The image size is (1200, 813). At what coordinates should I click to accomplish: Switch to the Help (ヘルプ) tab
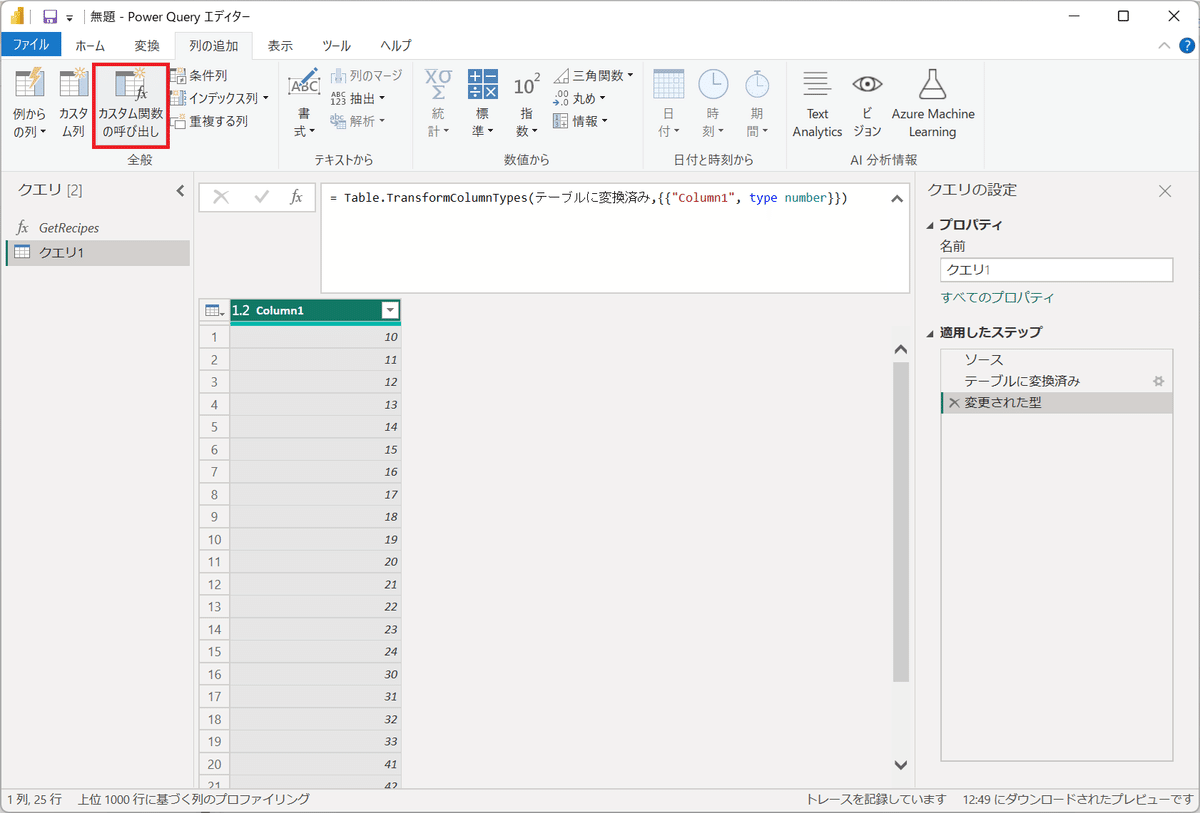396,46
